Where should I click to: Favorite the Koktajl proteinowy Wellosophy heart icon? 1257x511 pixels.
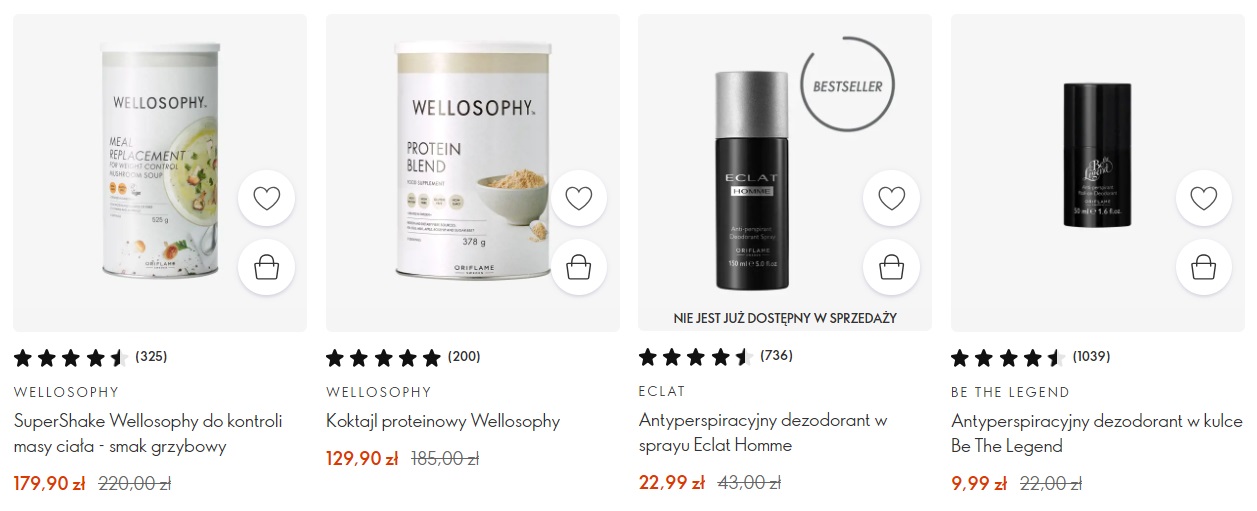tap(579, 198)
